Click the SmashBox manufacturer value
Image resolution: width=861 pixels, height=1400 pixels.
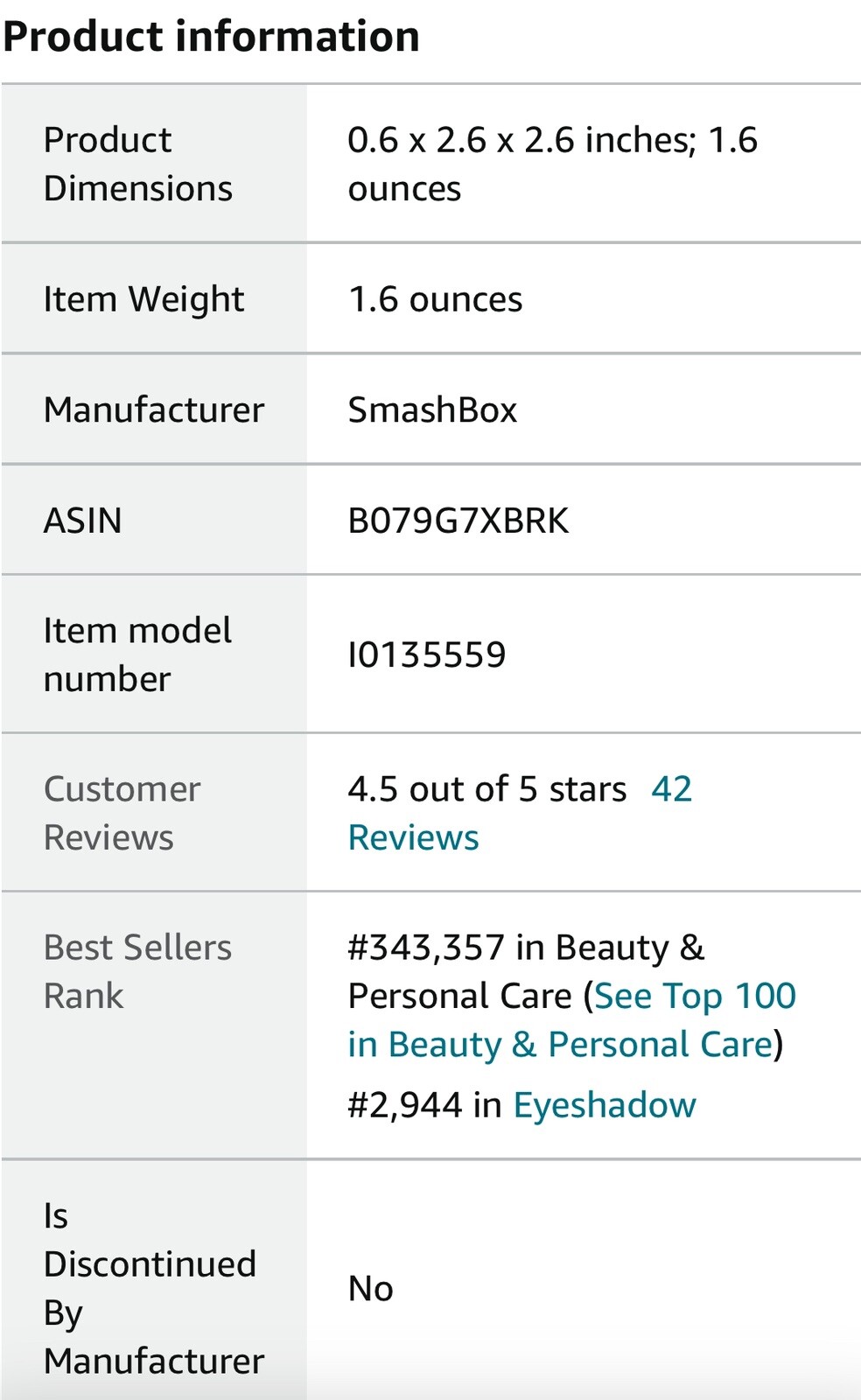coord(432,409)
